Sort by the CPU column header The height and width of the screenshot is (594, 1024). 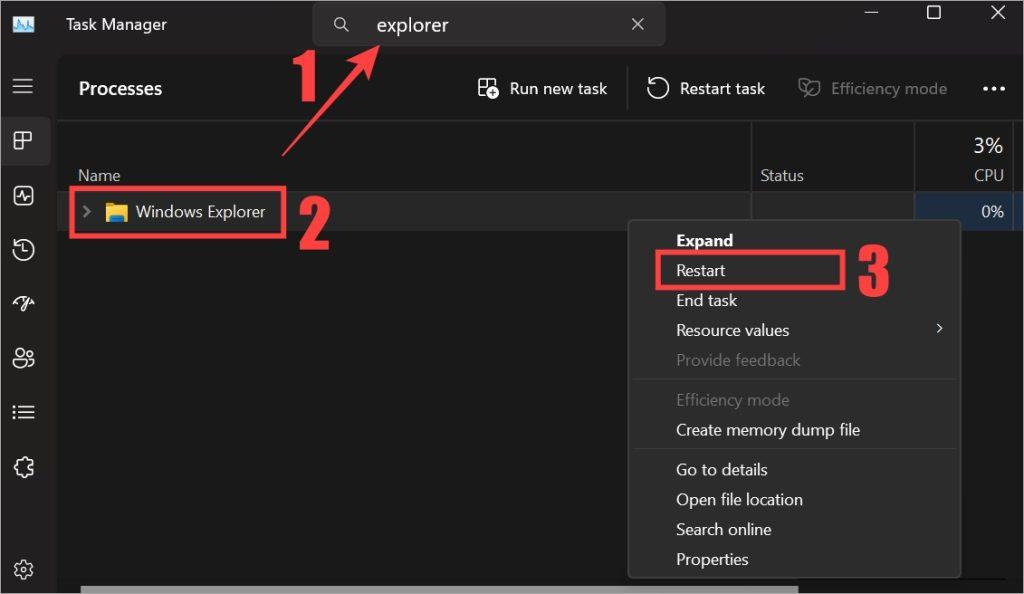click(x=989, y=176)
